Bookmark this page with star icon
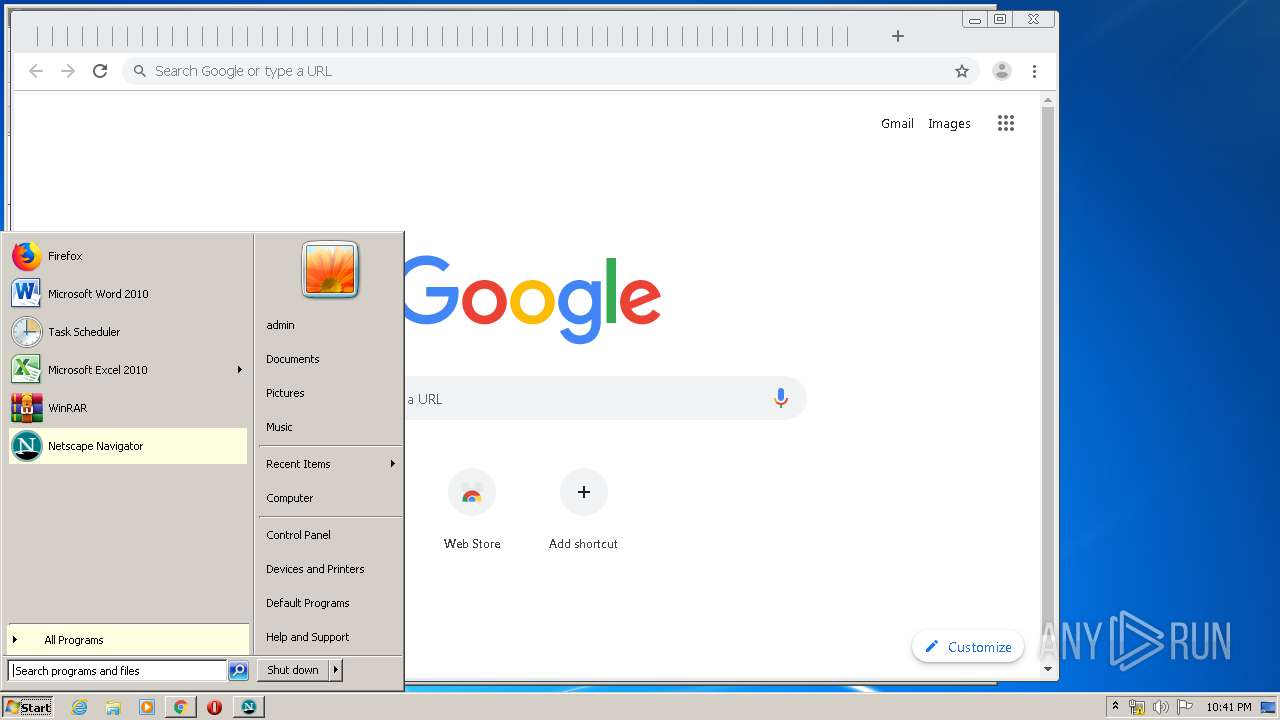The width and height of the screenshot is (1280, 720). click(962, 71)
